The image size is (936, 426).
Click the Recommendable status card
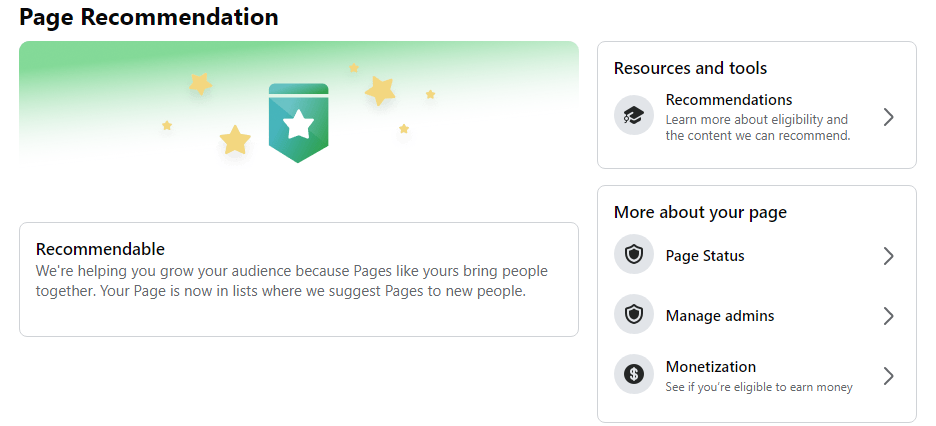click(298, 279)
